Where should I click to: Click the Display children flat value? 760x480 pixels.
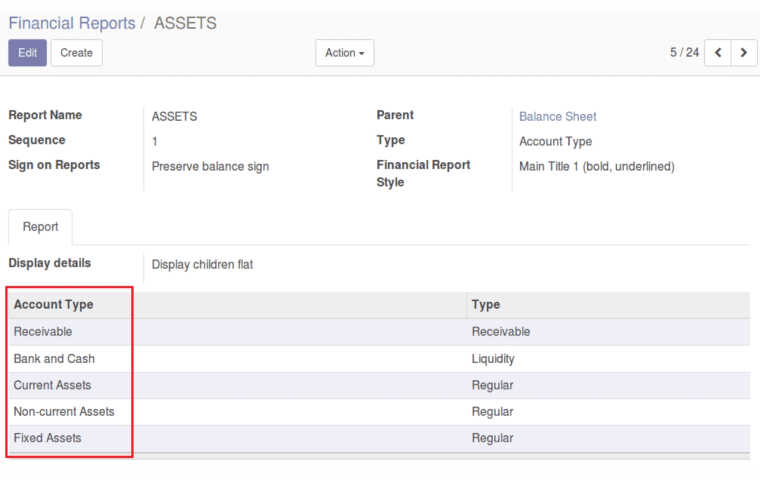pos(202,265)
